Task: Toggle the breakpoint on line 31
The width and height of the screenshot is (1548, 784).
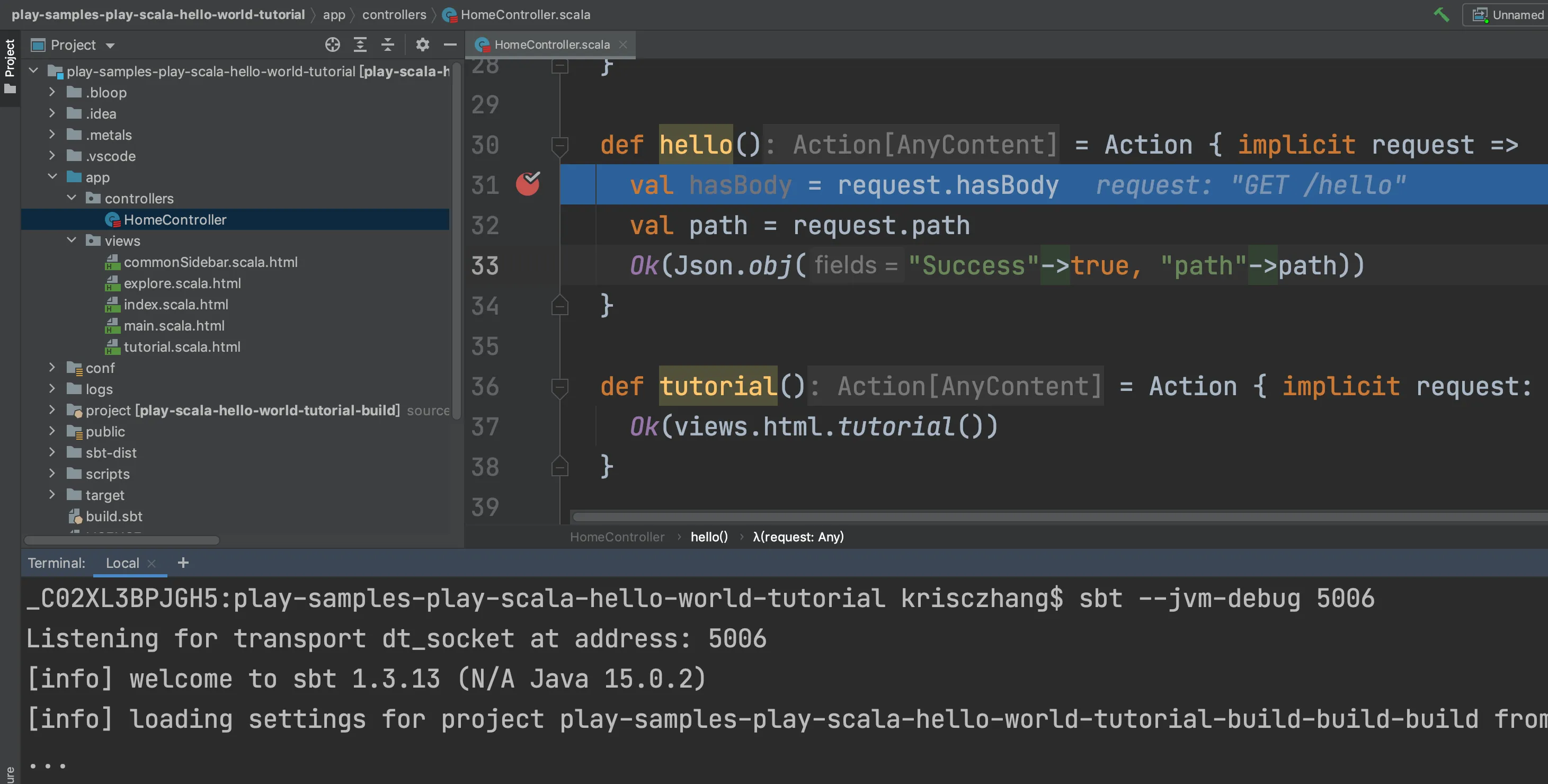Action: (528, 184)
